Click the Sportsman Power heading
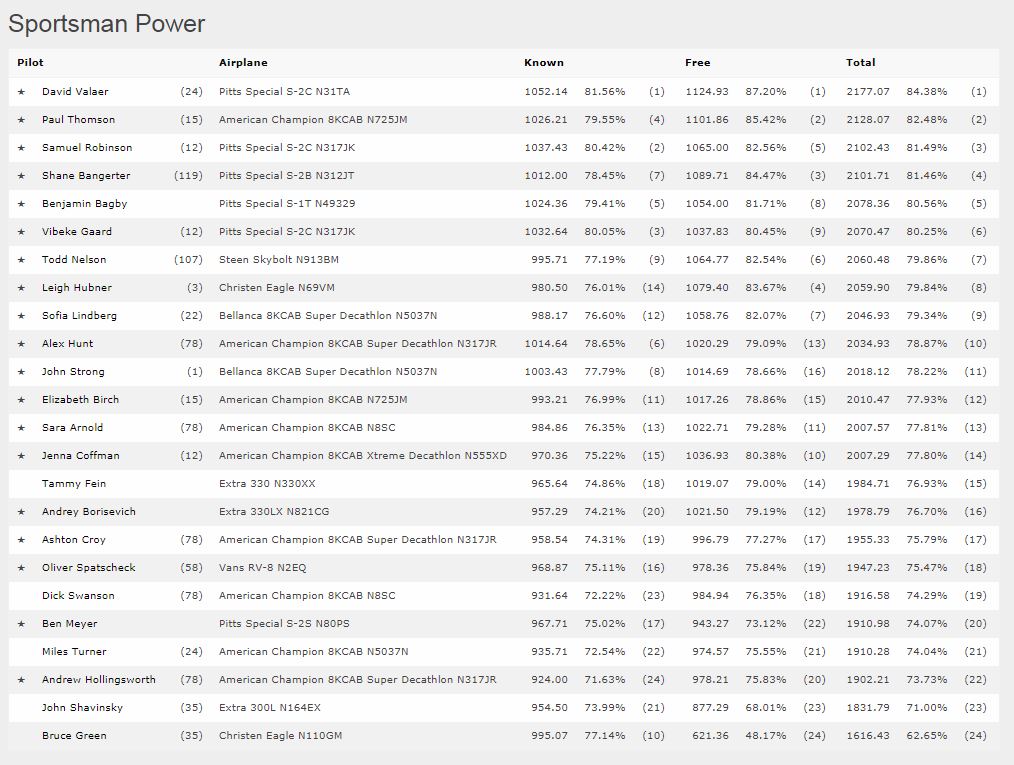 (107, 24)
